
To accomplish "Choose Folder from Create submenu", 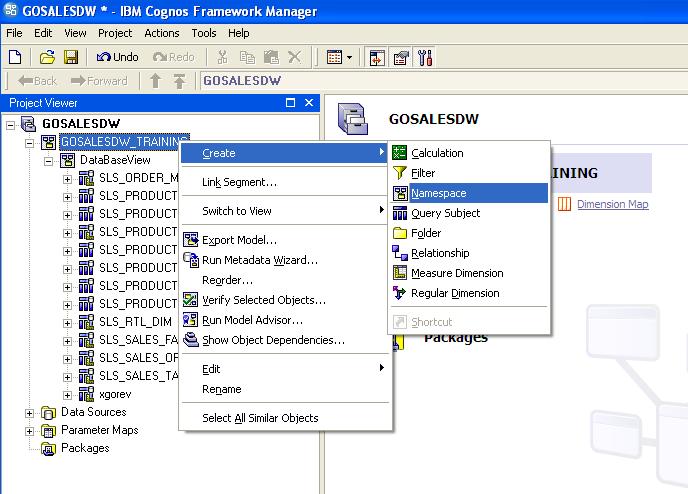I will 469,233.
